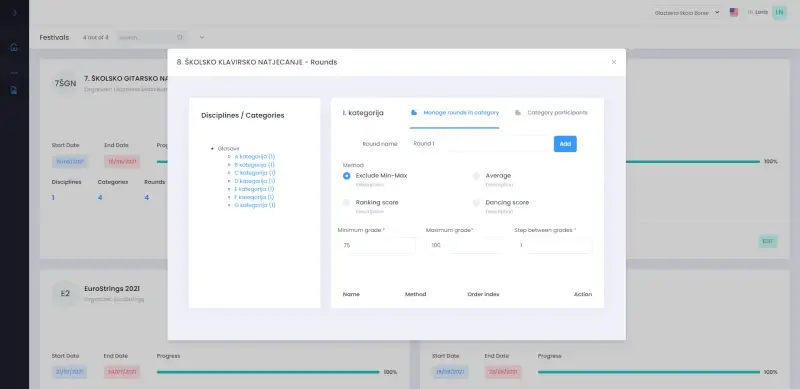Click the Minimum grade field showing 75

pos(377,246)
